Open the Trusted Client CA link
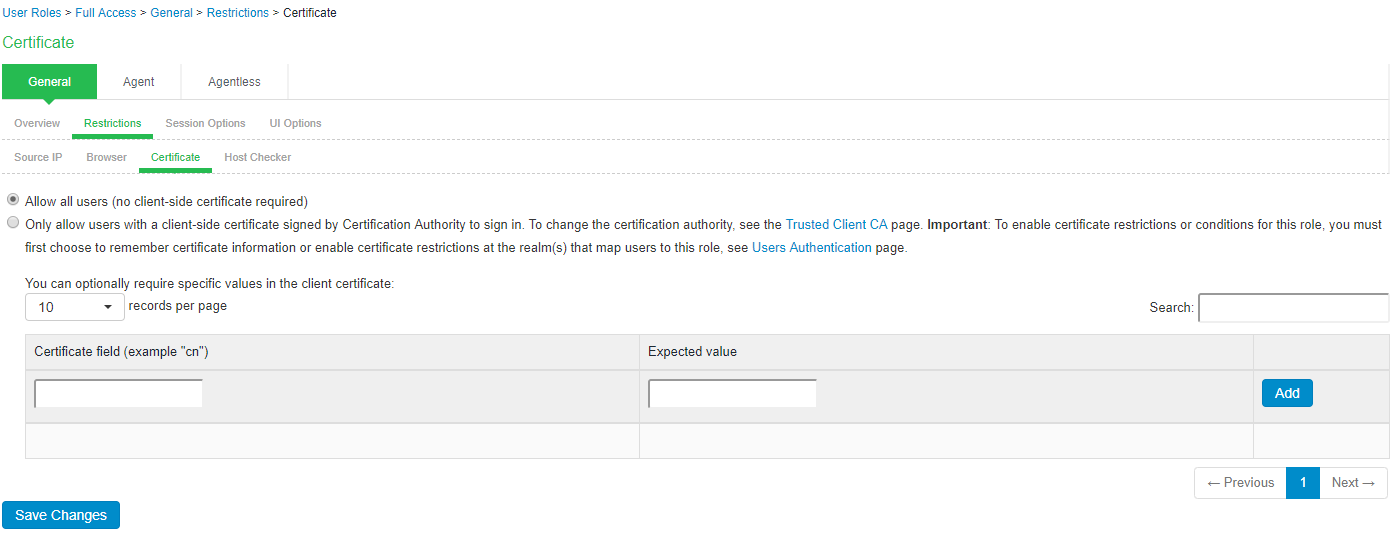This screenshot has height=533, width=1395. (x=836, y=225)
